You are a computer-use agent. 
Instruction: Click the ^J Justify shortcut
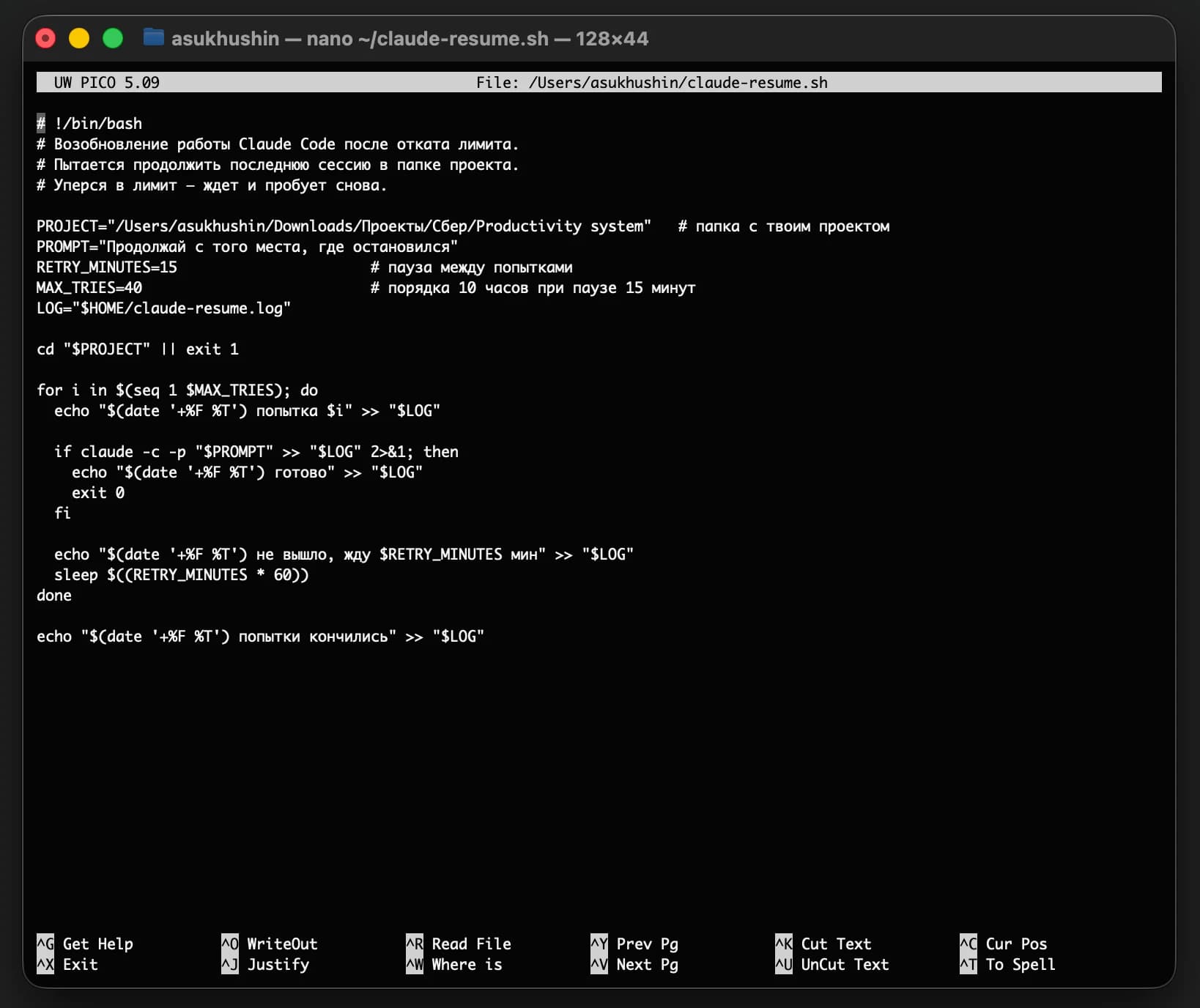pos(265,964)
